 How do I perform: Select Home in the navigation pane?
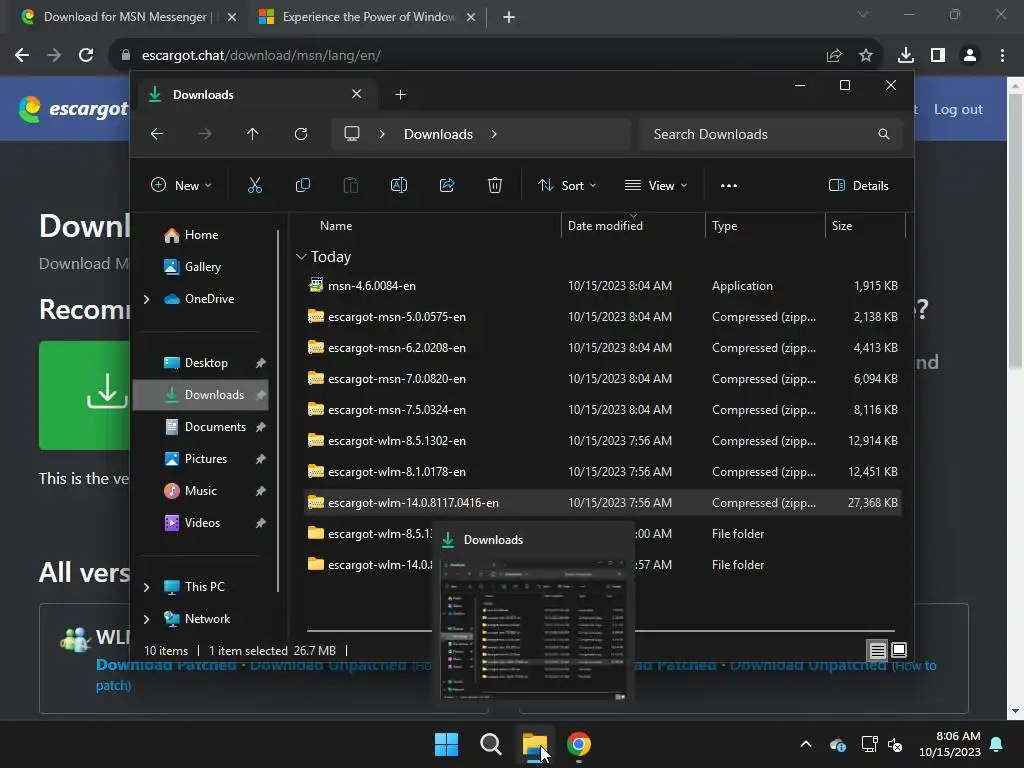(200, 235)
